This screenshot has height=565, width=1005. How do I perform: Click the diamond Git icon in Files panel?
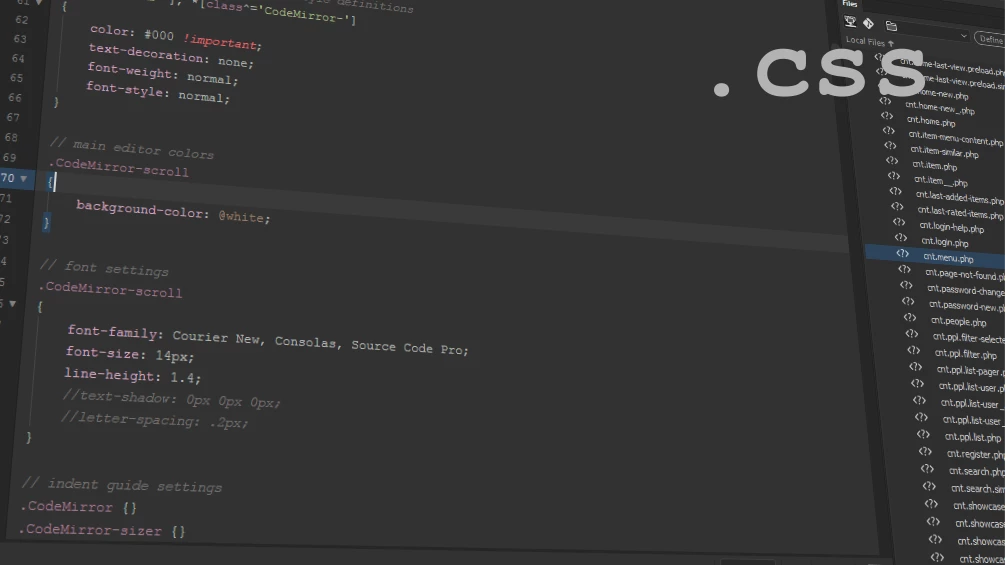tap(868, 24)
